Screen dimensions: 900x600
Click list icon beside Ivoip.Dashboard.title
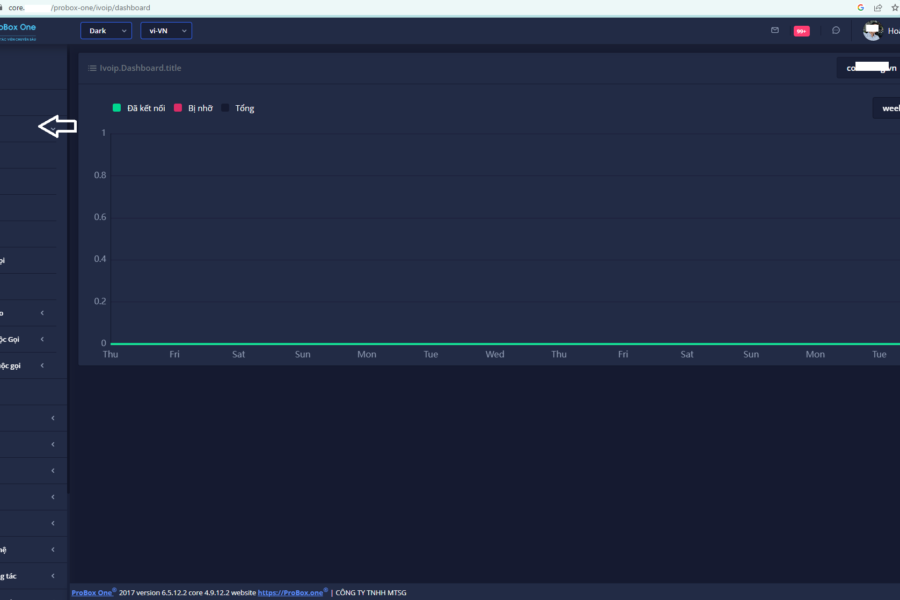(x=92, y=68)
